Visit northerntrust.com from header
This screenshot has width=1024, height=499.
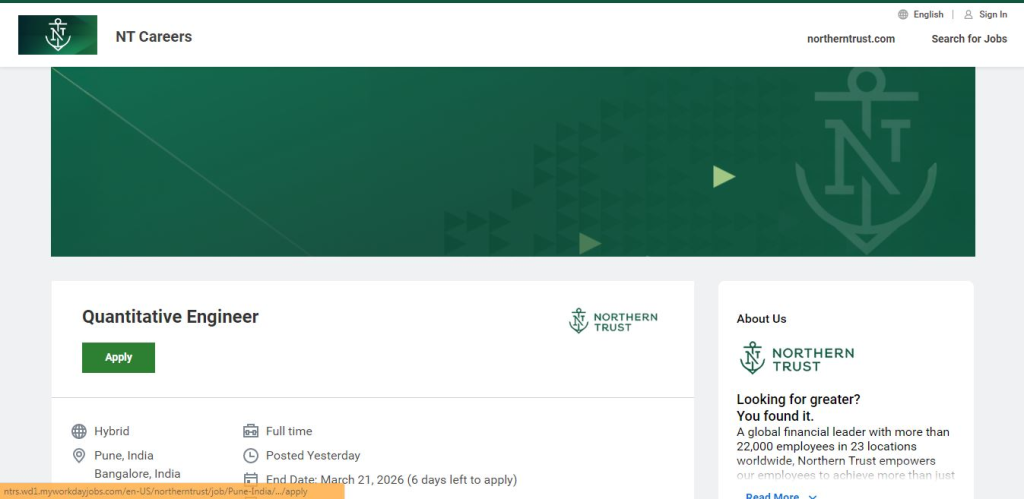point(851,39)
